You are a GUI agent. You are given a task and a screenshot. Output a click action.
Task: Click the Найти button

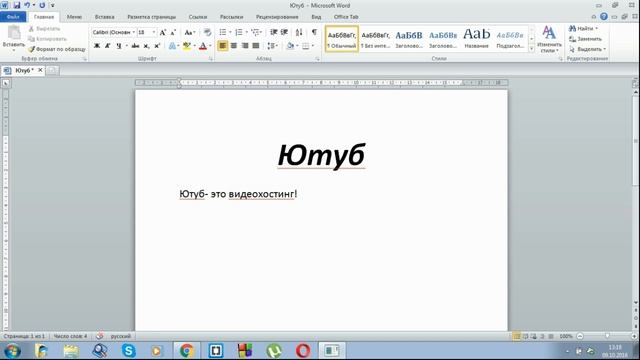[x=584, y=28]
